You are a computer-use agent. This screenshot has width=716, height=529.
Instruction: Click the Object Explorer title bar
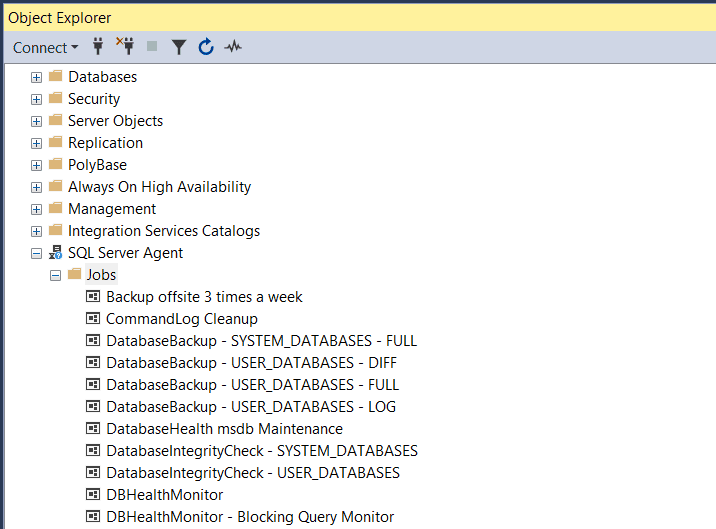[360, 18]
